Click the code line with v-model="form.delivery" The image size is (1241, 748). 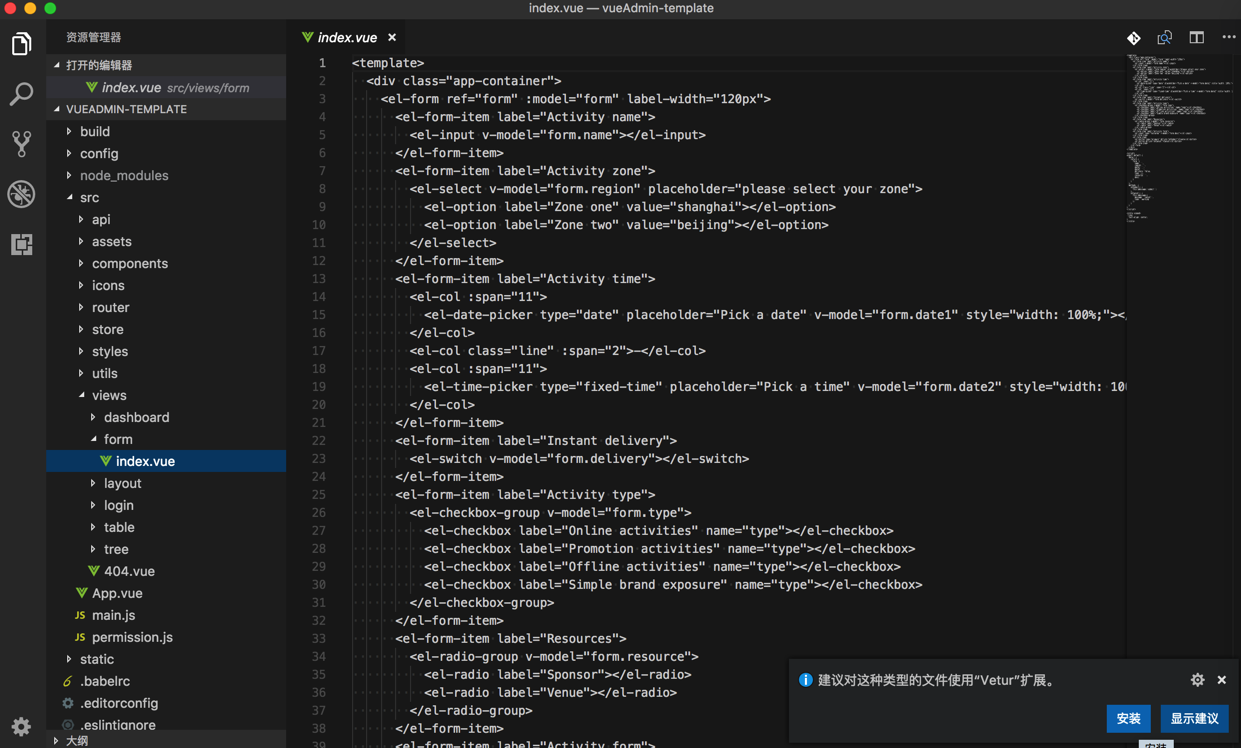coord(579,459)
